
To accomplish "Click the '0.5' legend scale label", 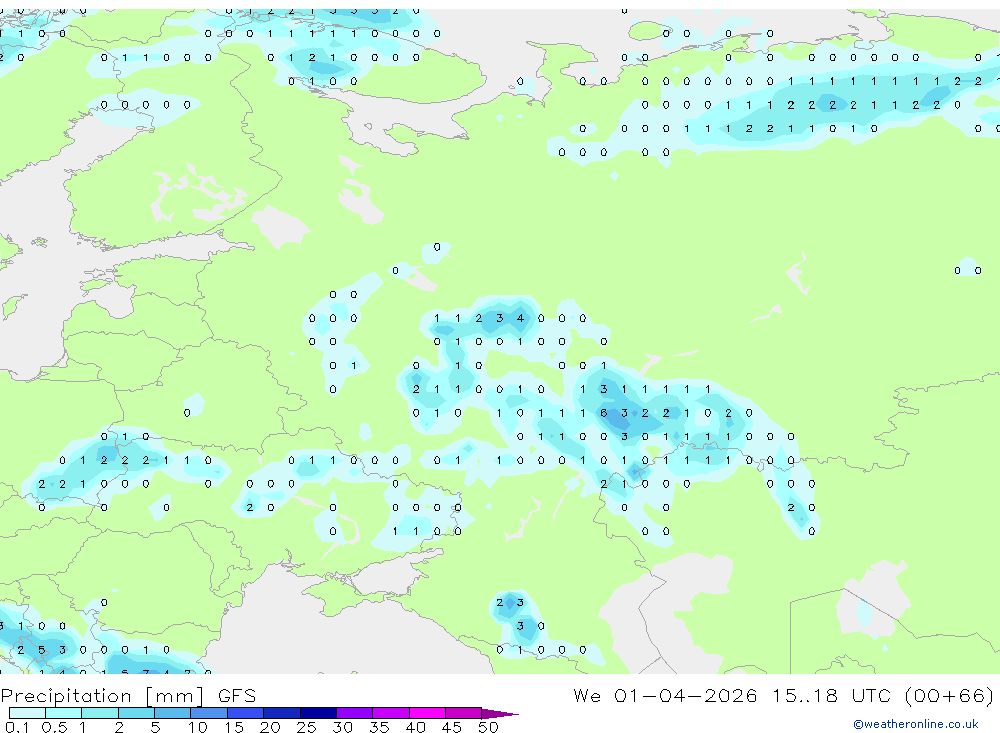I will (54, 727).
